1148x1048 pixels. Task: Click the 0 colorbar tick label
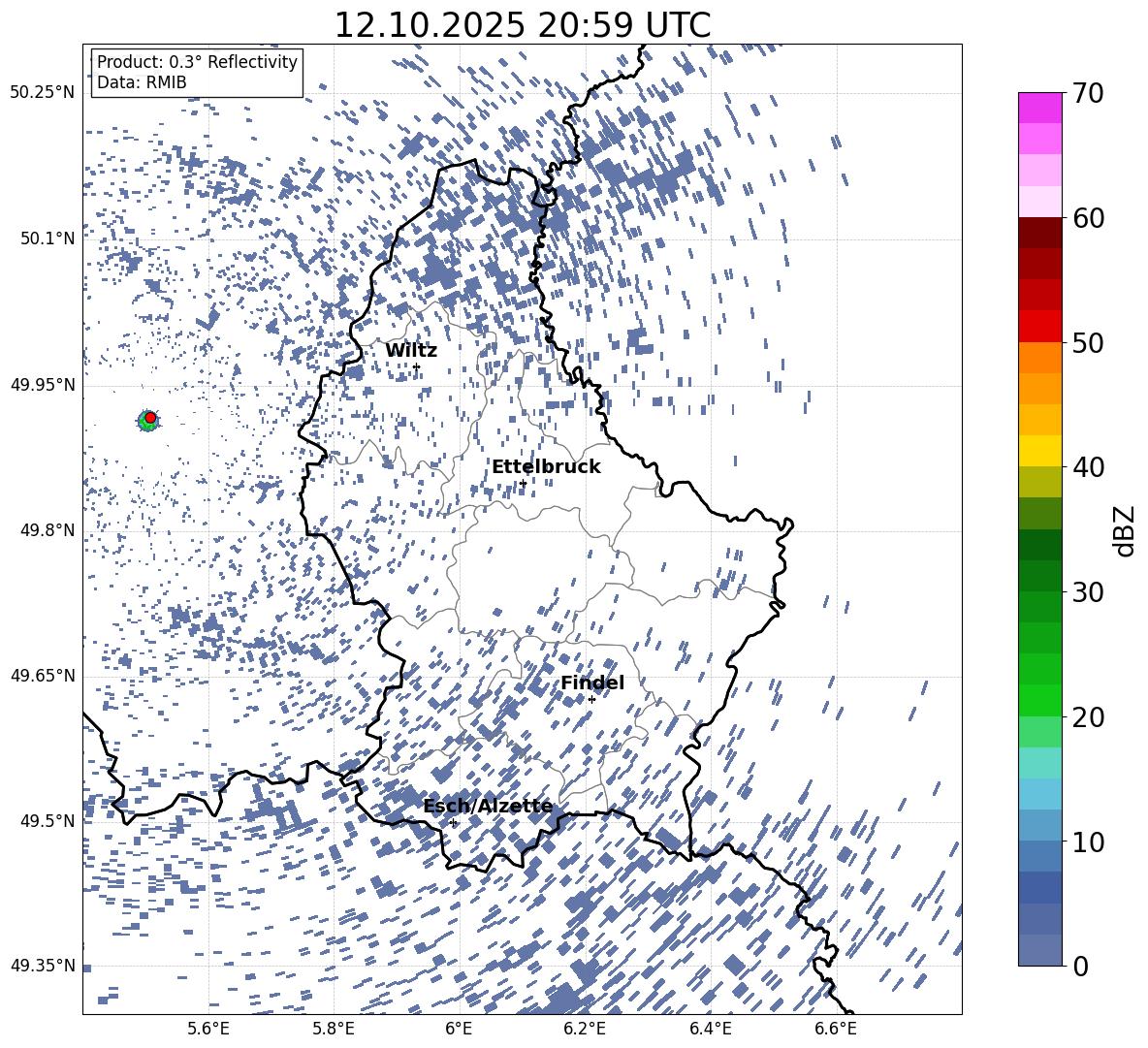click(x=1080, y=966)
